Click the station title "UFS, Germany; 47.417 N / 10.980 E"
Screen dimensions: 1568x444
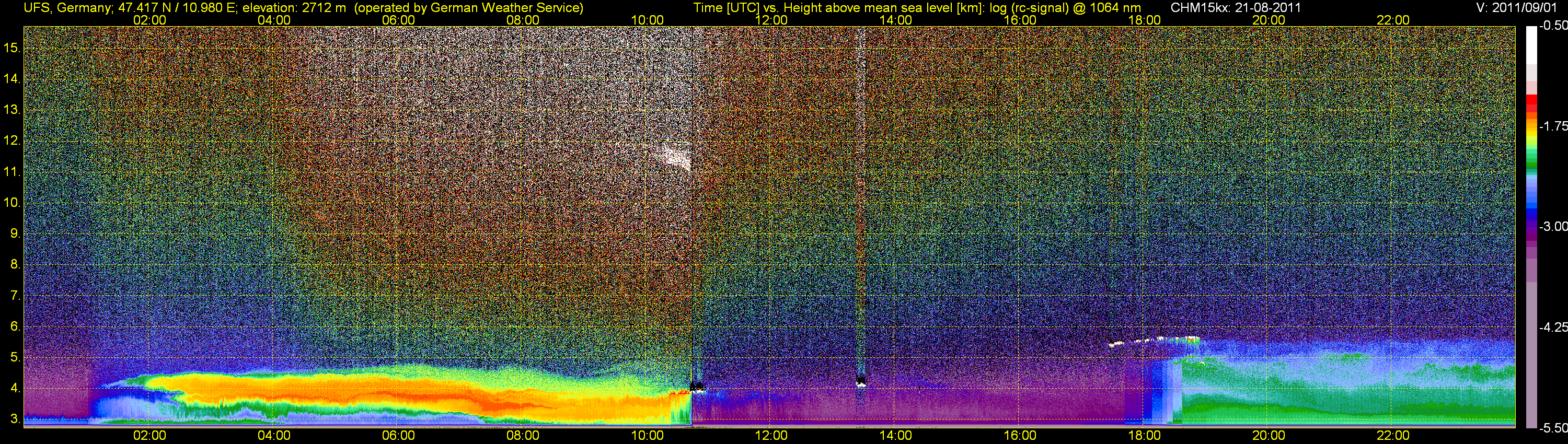coord(131,7)
